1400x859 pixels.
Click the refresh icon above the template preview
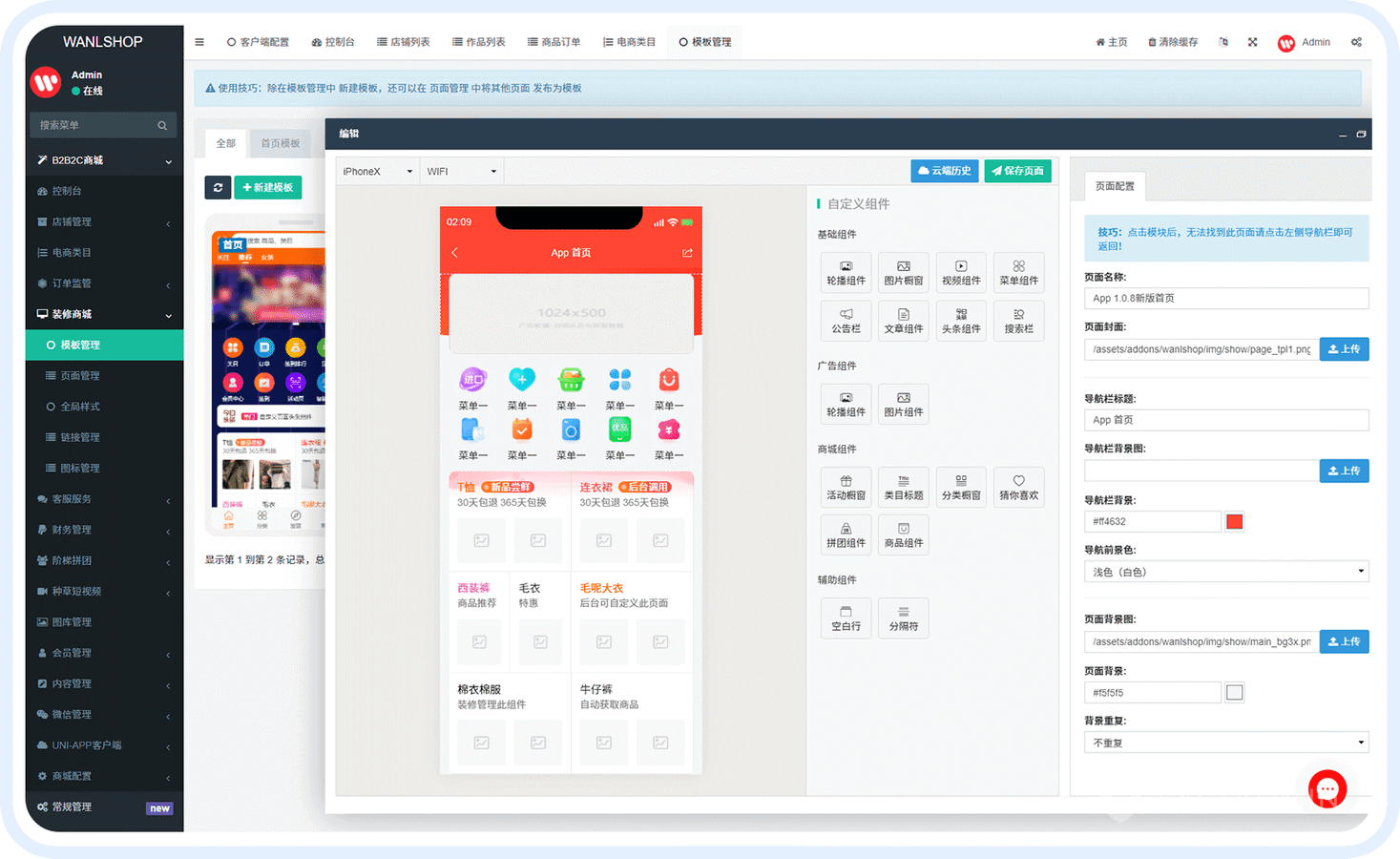(x=217, y=187)
